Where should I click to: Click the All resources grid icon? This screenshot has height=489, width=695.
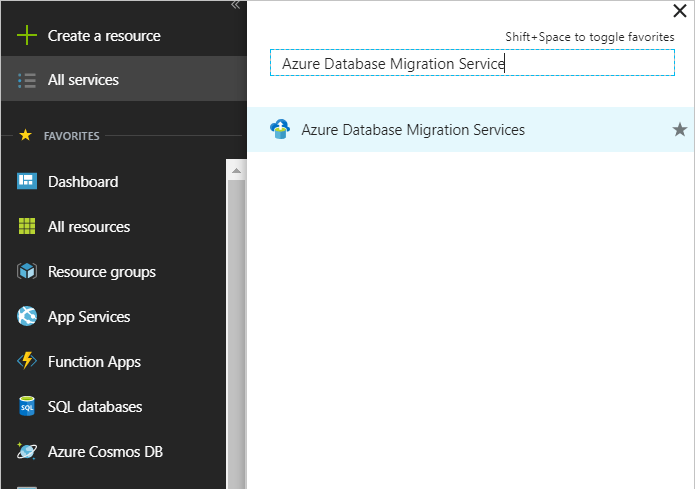[x=27, y=227]
